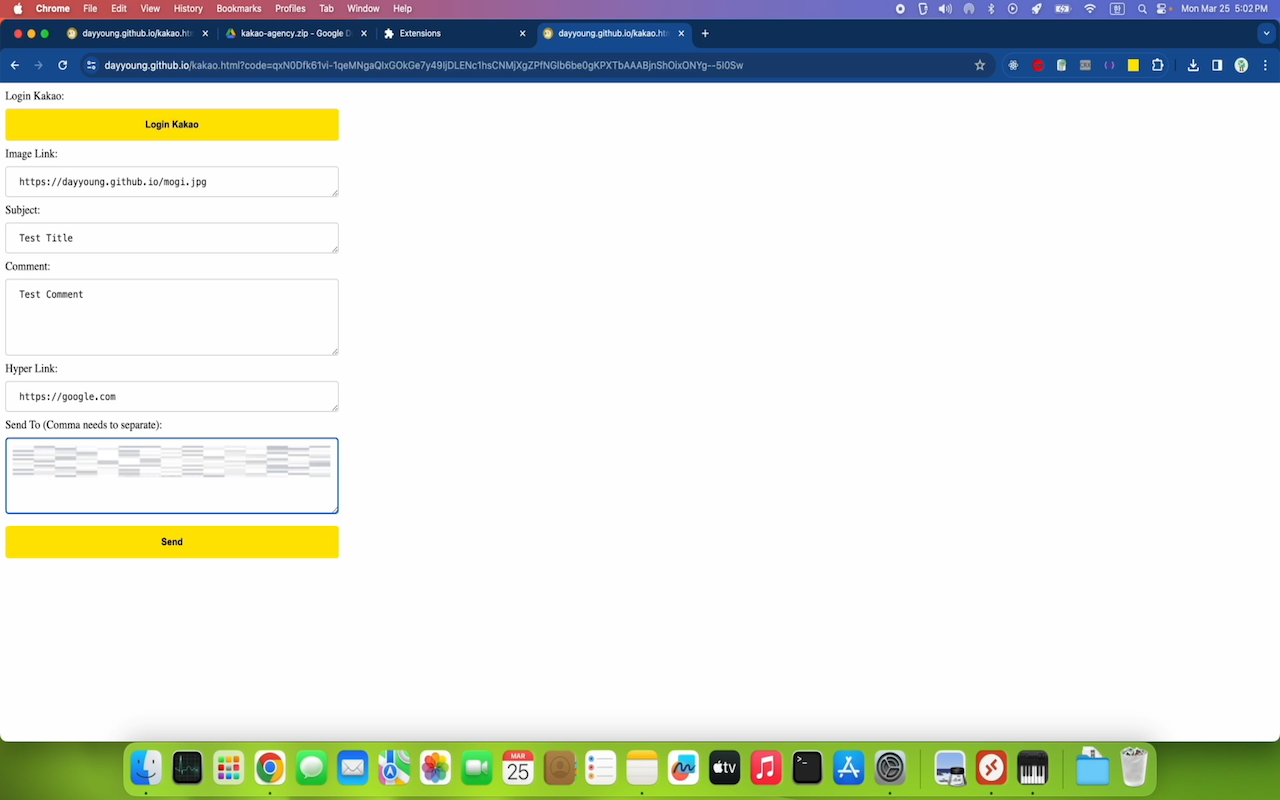Open the Chrome profile avatar

tap(1241, 65)
